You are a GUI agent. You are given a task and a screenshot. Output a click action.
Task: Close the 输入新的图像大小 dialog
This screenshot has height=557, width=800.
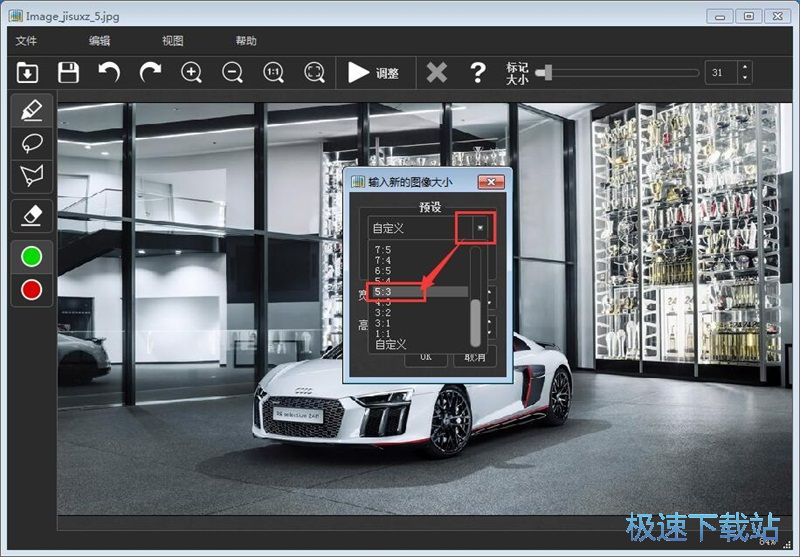[491, 182]
